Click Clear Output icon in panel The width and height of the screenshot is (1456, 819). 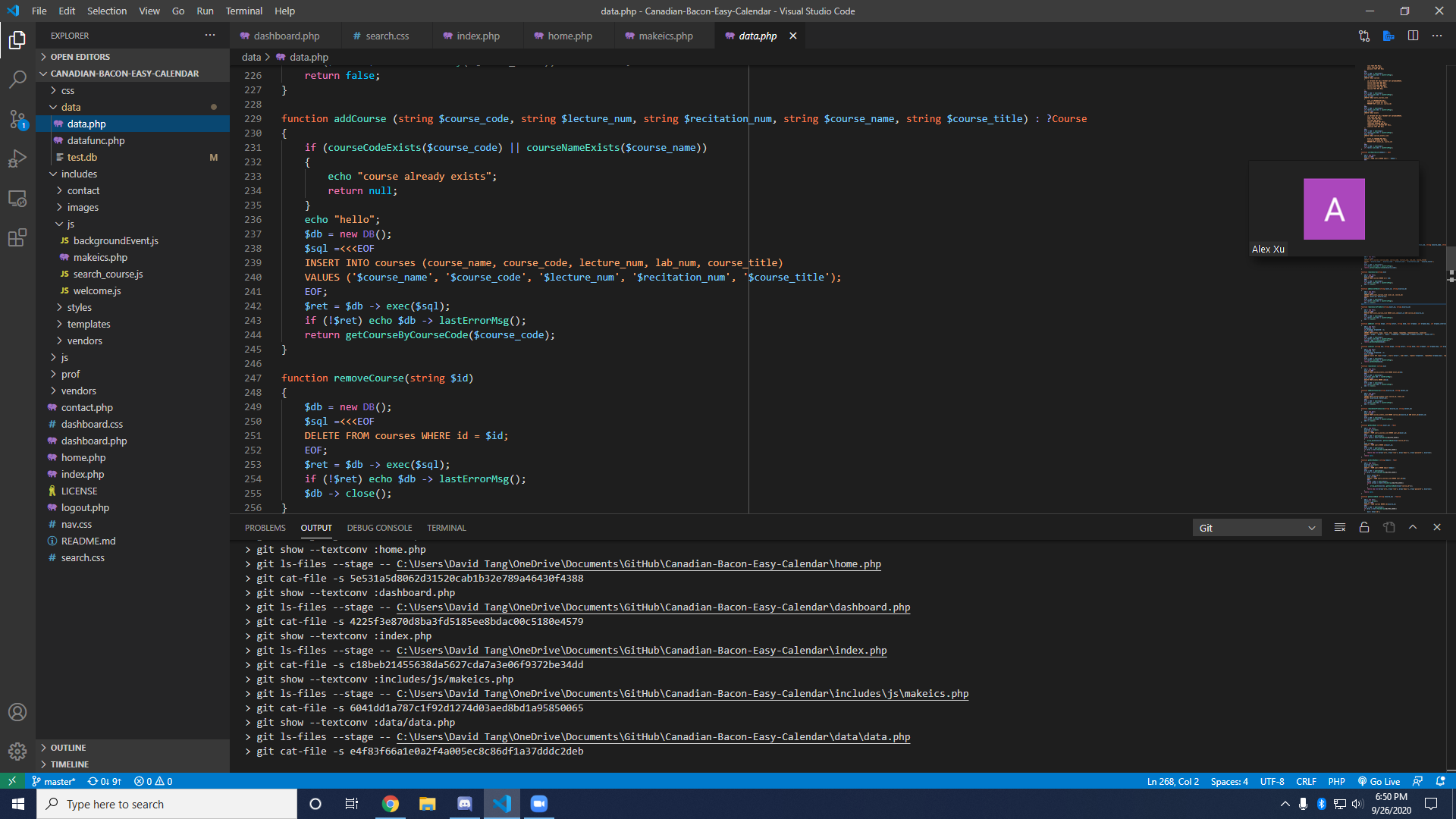click(1340, 528)
